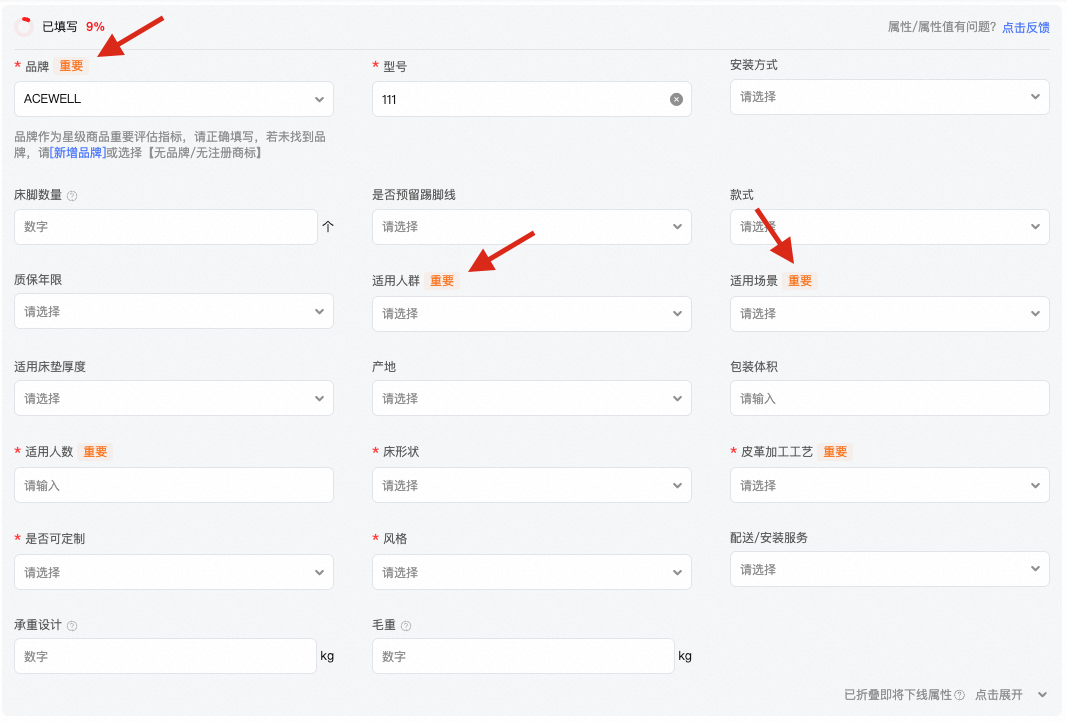Open the 质保年限 dropdown
This screenshot has height=722, width=1067.
tap(174, 312)
